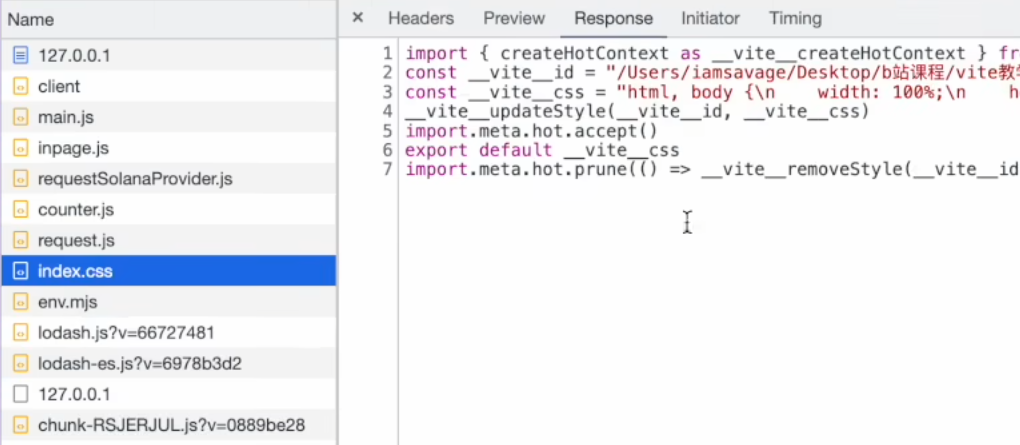Click the stylesheet icon for index.css
The width and height of the screenshot is (1020, 445).
click(21, 271)
